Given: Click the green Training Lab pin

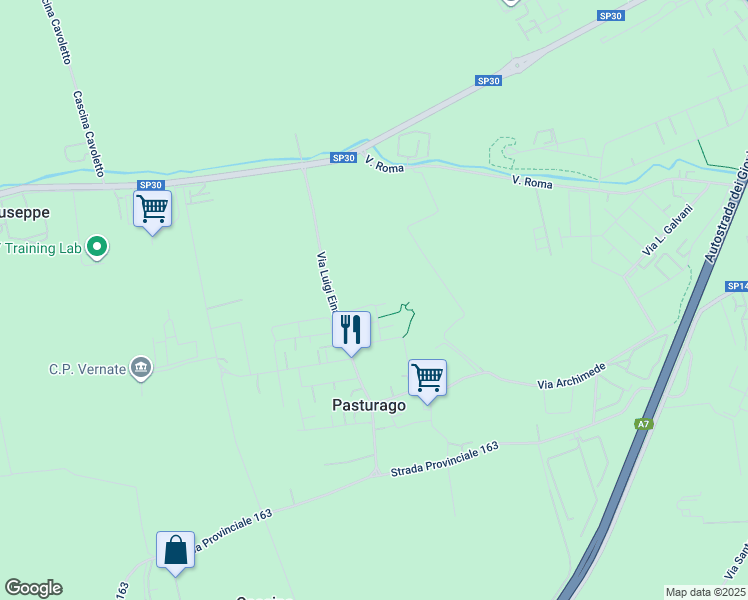Looking at the screenshot, I should [97, 248].
